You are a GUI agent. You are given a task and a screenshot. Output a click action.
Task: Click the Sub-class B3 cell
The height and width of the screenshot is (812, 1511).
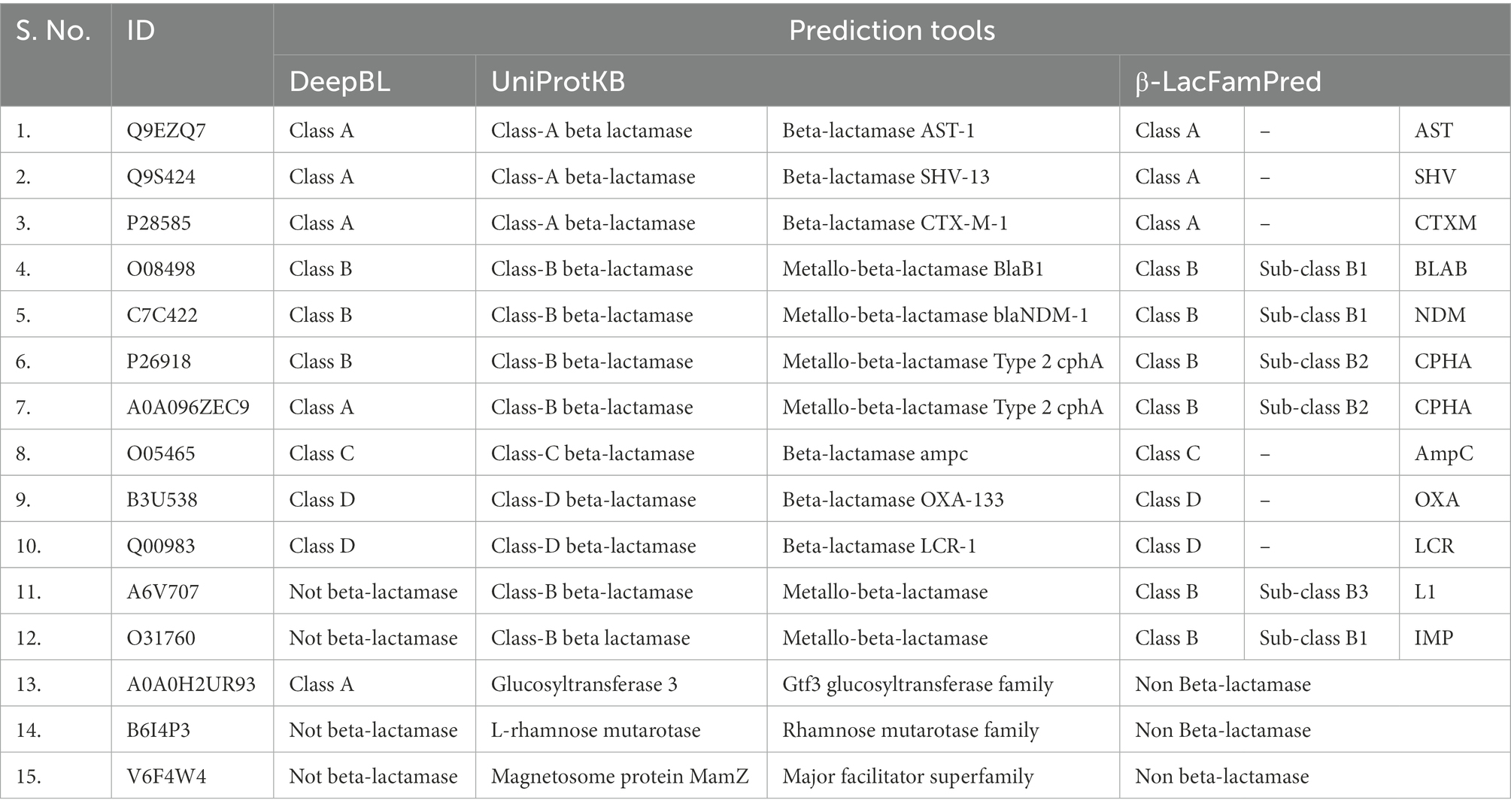[1321, 592]
